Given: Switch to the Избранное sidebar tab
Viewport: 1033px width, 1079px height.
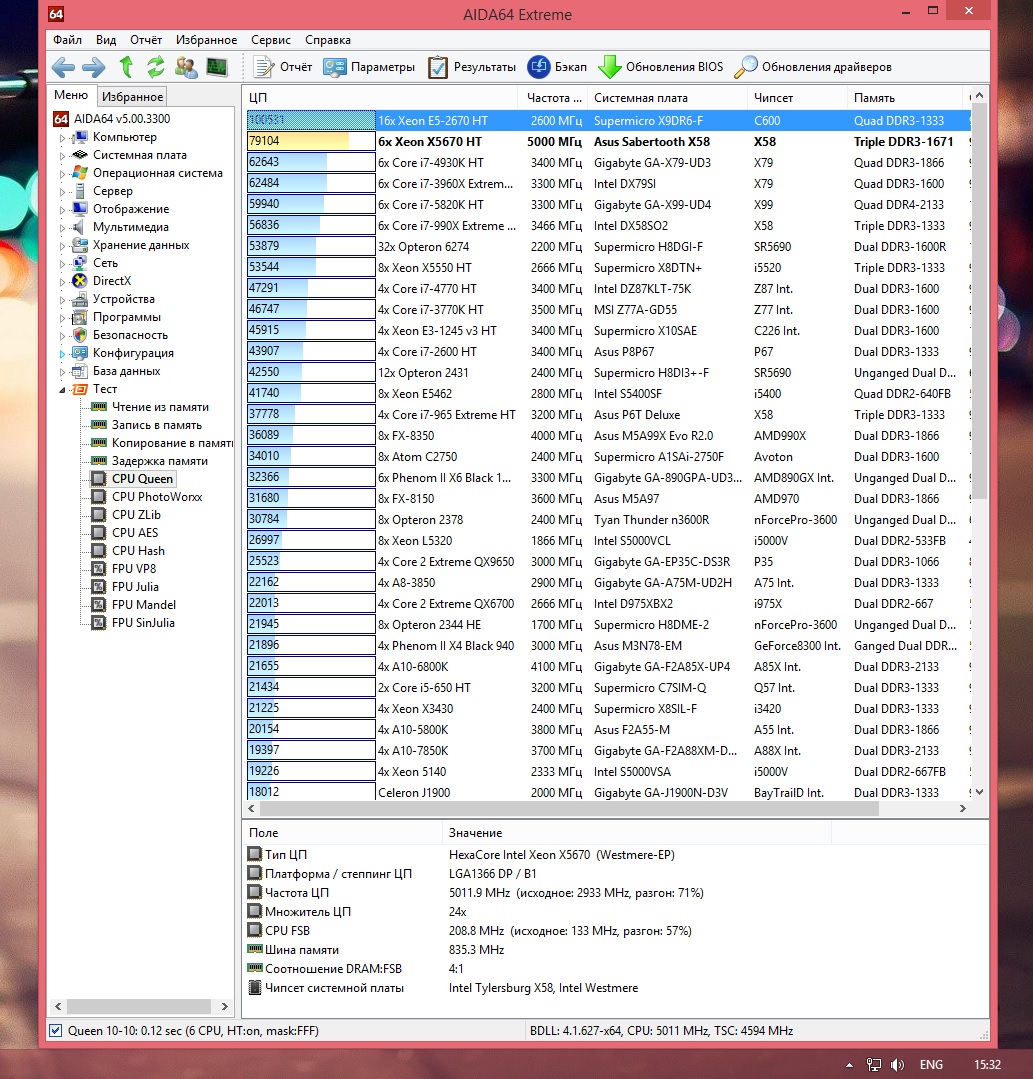Looking at the screenshot, I should (x=132, y=96).
